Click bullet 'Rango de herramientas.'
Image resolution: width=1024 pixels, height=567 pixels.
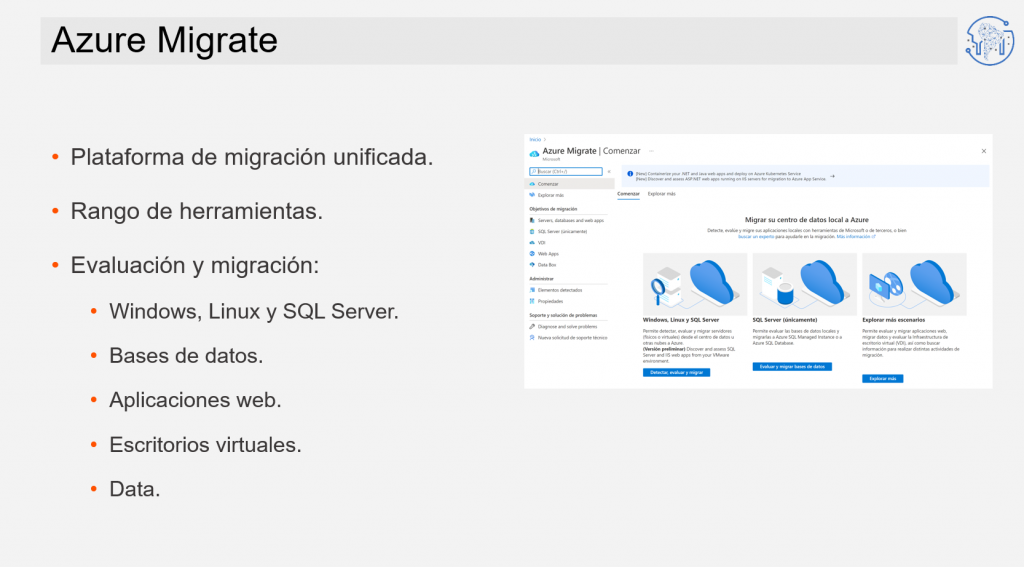pos(197,211)
